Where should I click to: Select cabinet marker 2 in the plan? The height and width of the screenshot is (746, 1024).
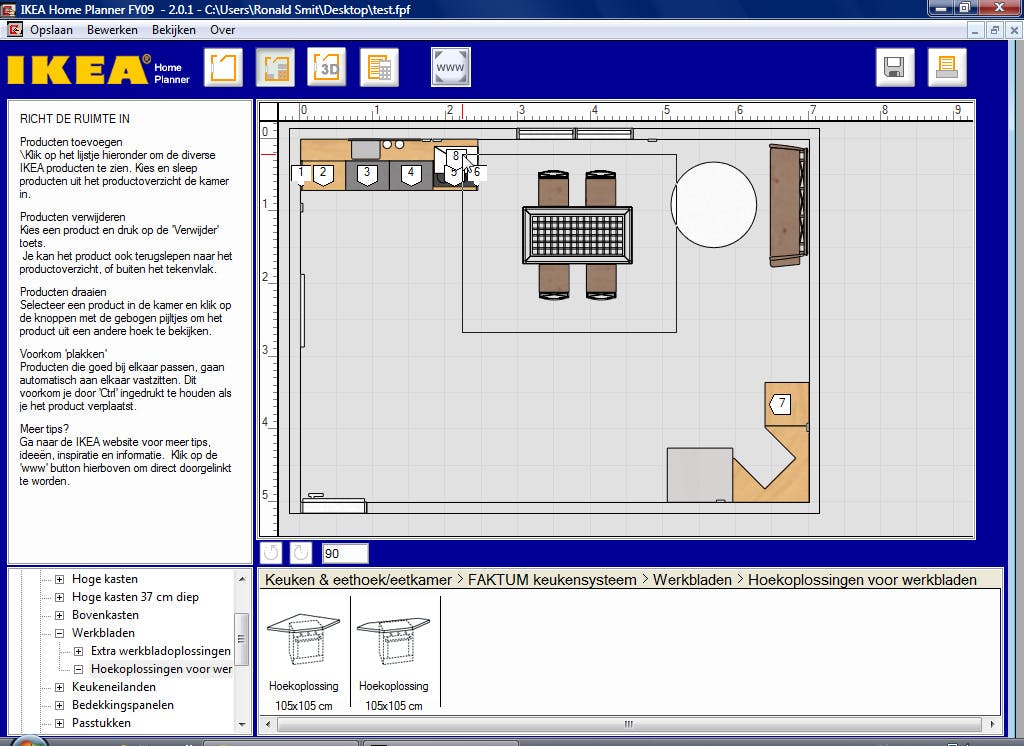[323, 174]
